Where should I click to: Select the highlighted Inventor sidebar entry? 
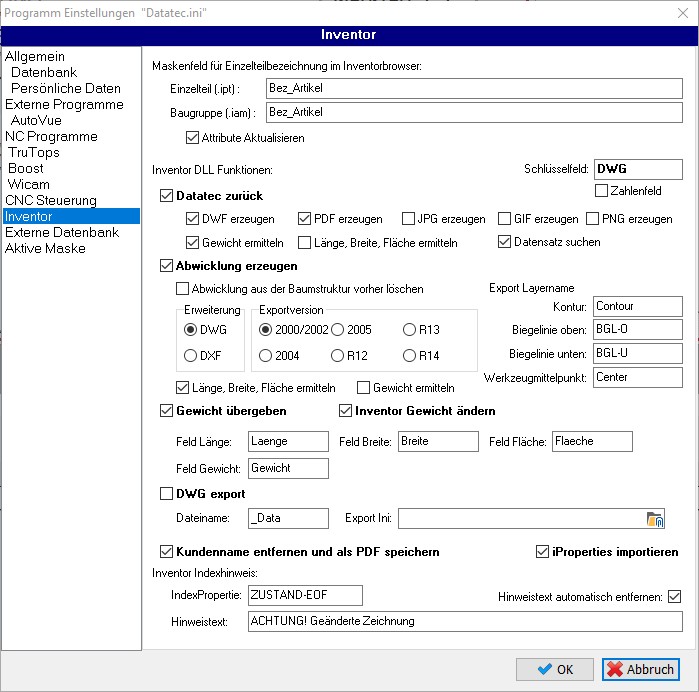pos(71,216)
